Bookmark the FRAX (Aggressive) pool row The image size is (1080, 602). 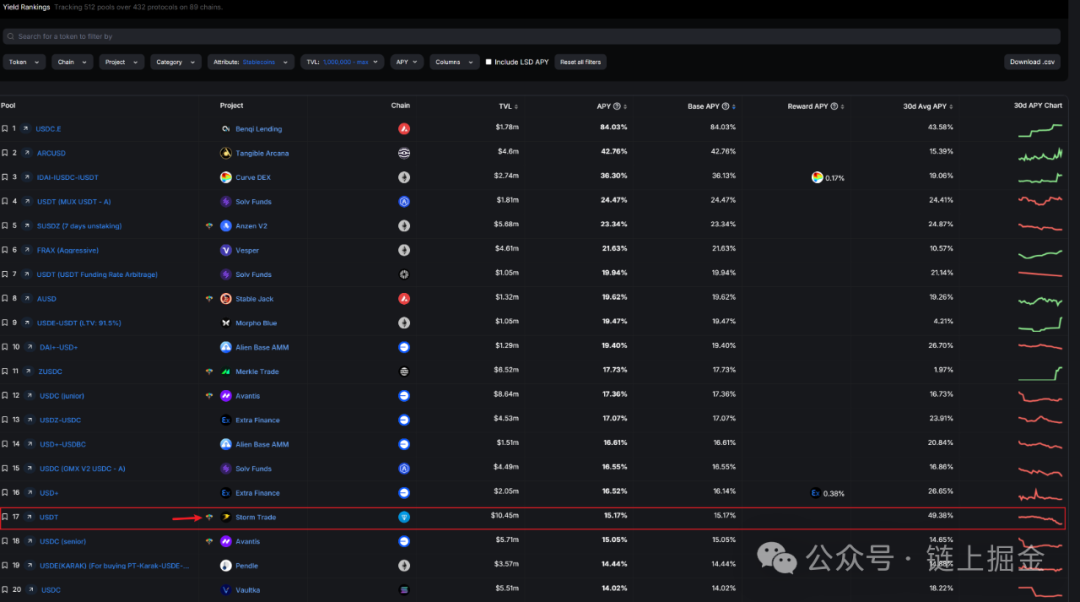tap(5, 250)
